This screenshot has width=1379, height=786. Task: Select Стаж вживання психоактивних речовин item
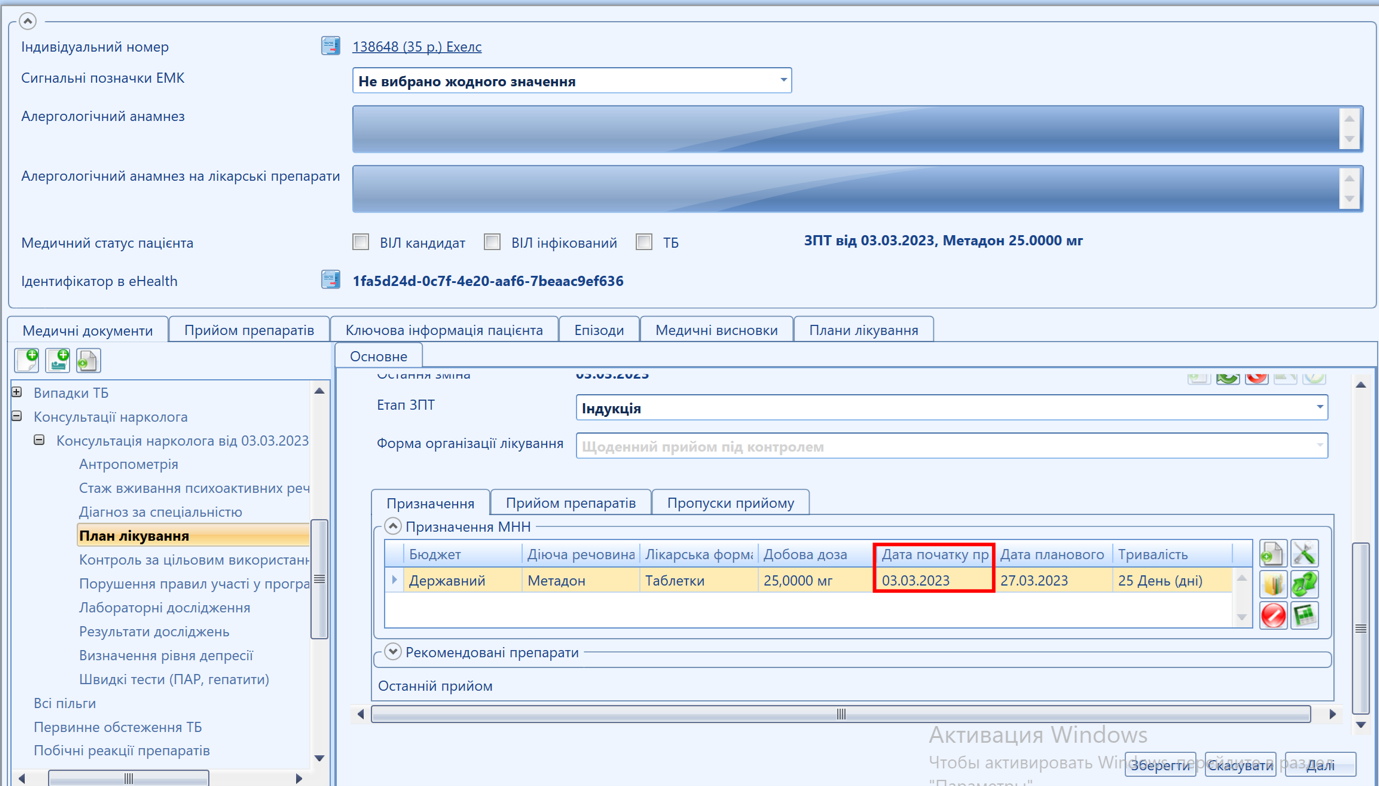click(194, 488)
